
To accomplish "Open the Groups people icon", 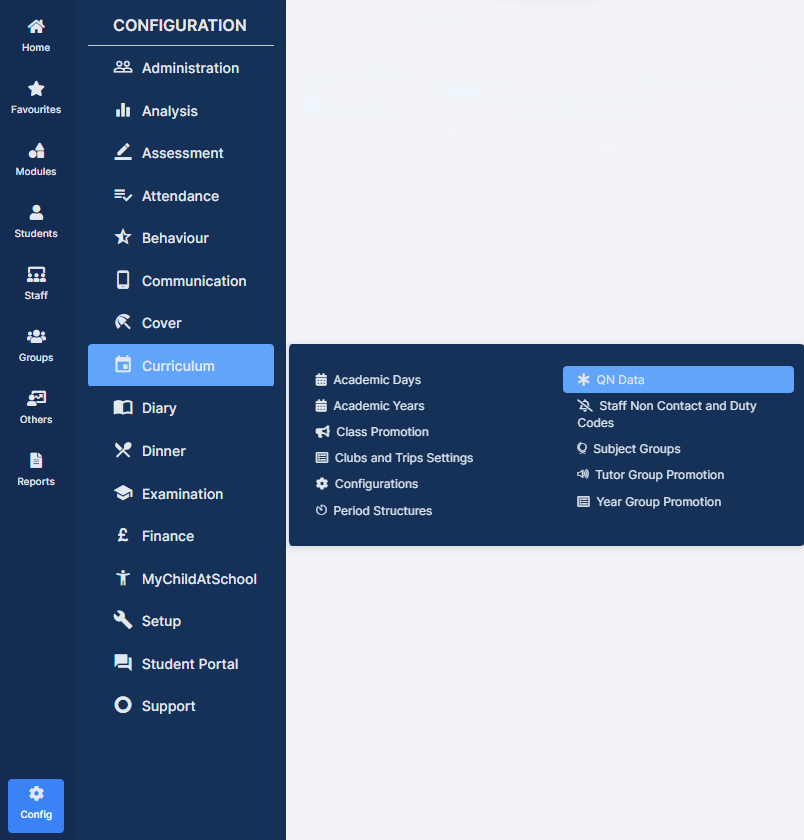I will pos(36,336).
